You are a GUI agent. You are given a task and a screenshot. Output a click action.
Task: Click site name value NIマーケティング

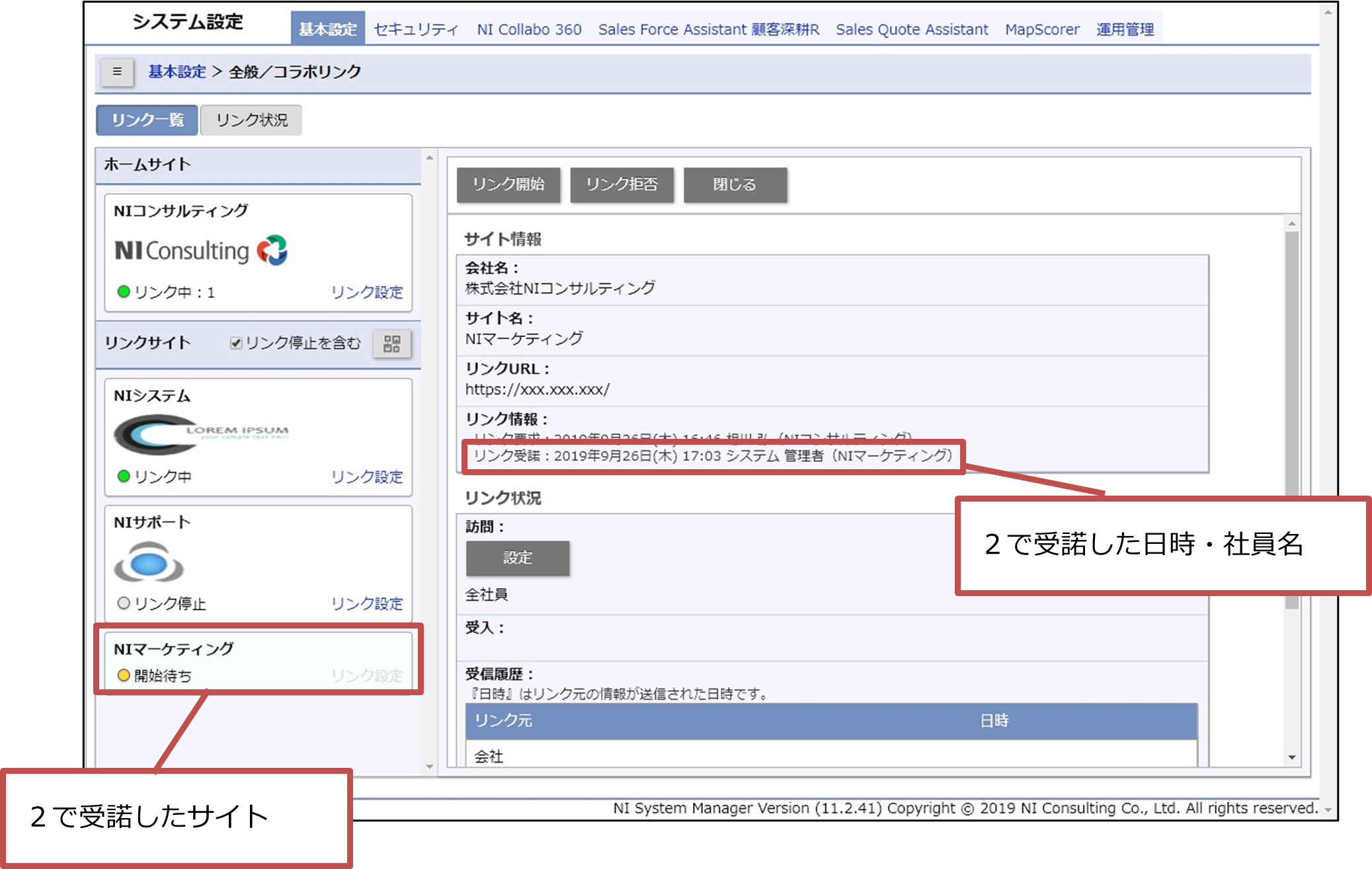coord(524,338)
